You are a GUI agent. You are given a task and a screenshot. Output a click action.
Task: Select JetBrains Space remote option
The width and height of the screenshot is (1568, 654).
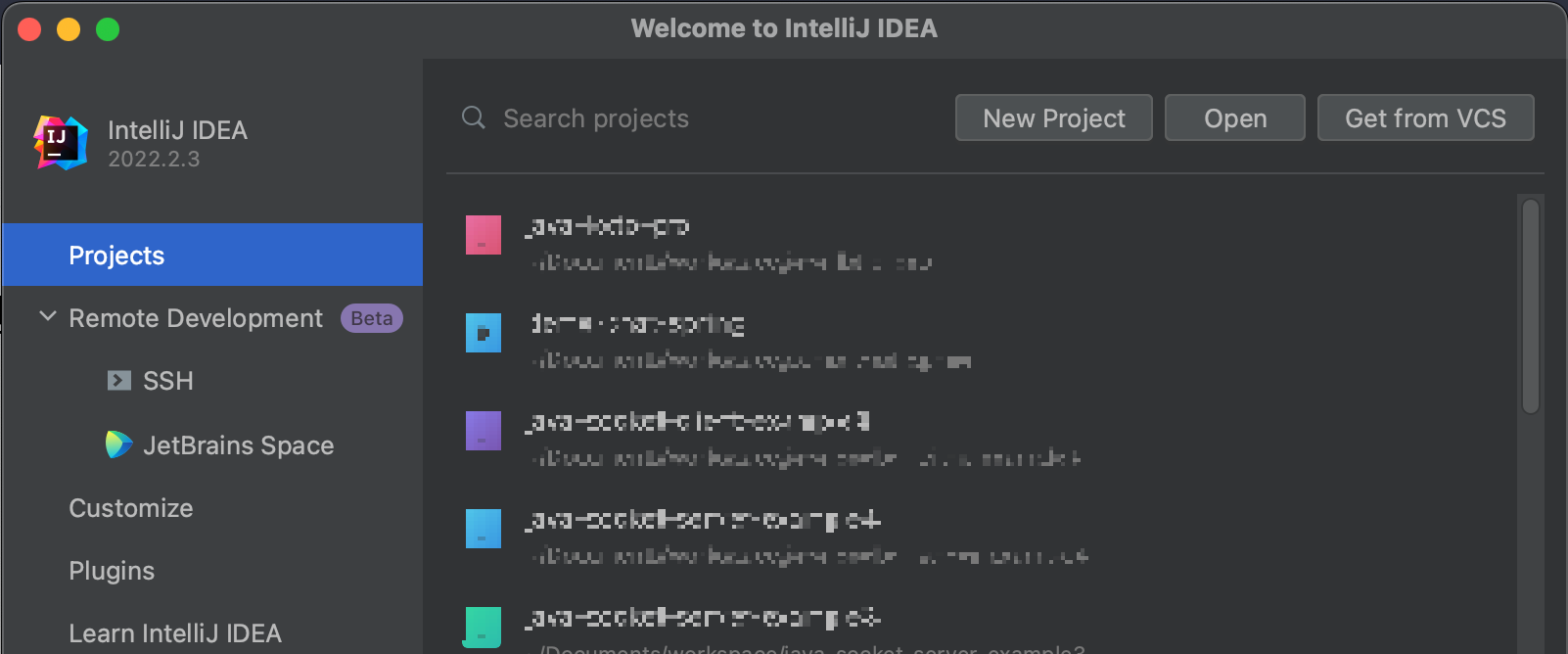(x=239, y=445)
